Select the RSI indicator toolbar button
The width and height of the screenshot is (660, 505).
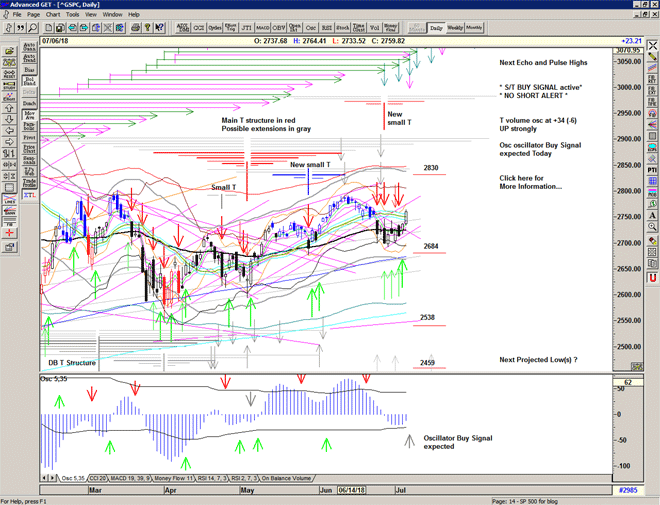326,29
